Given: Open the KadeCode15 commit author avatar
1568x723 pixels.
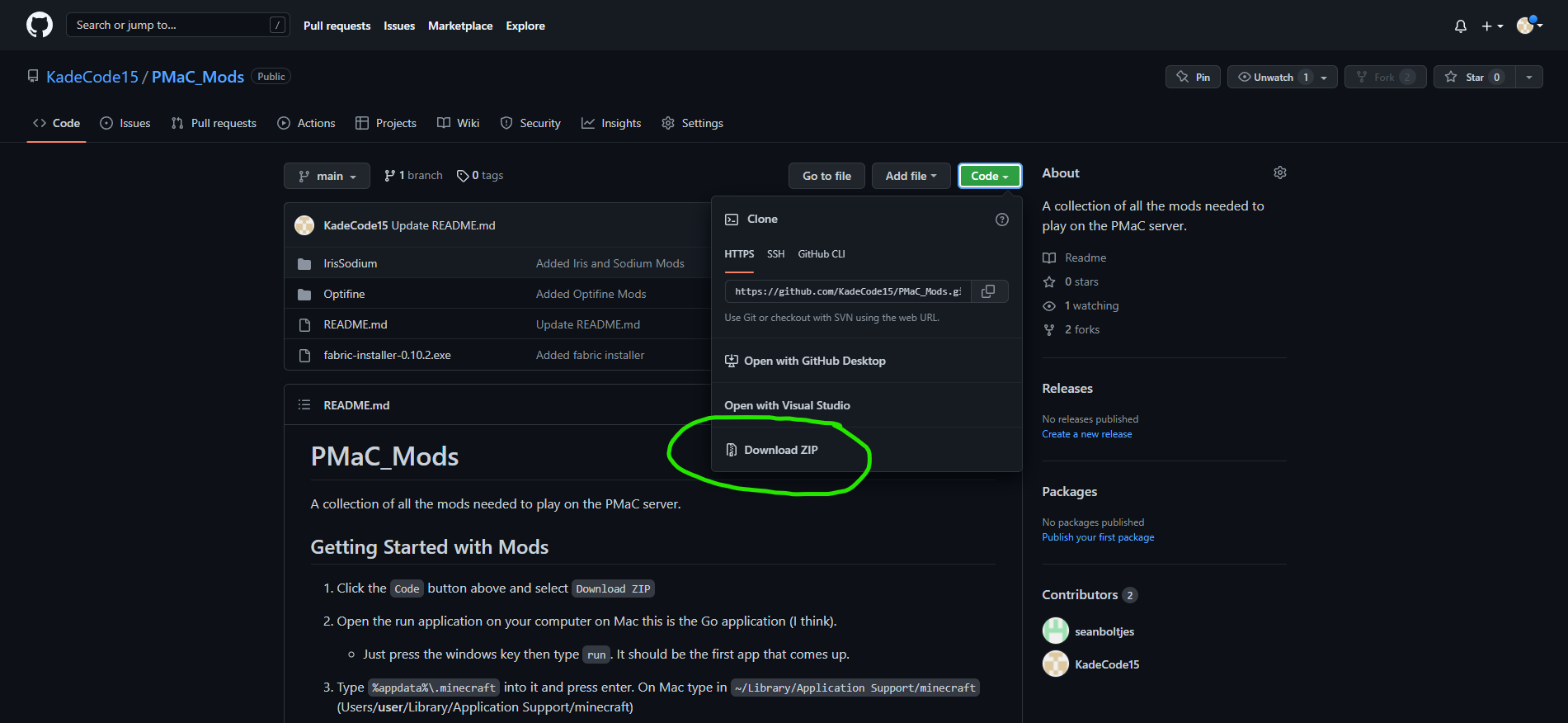Looking at the screenshot, I should [x=304, y=225].
